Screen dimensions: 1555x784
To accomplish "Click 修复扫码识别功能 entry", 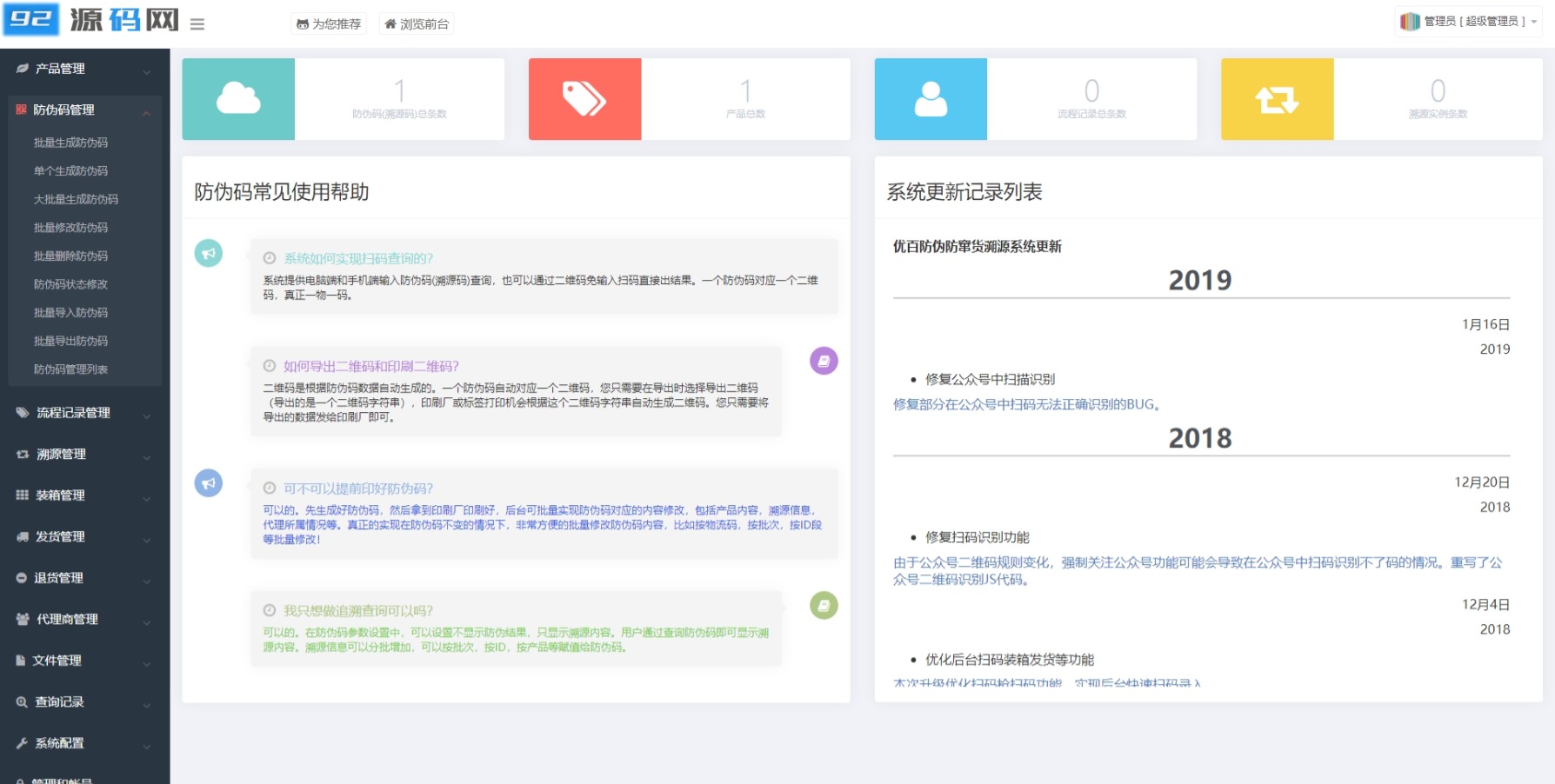I will [x=978, y=537].
